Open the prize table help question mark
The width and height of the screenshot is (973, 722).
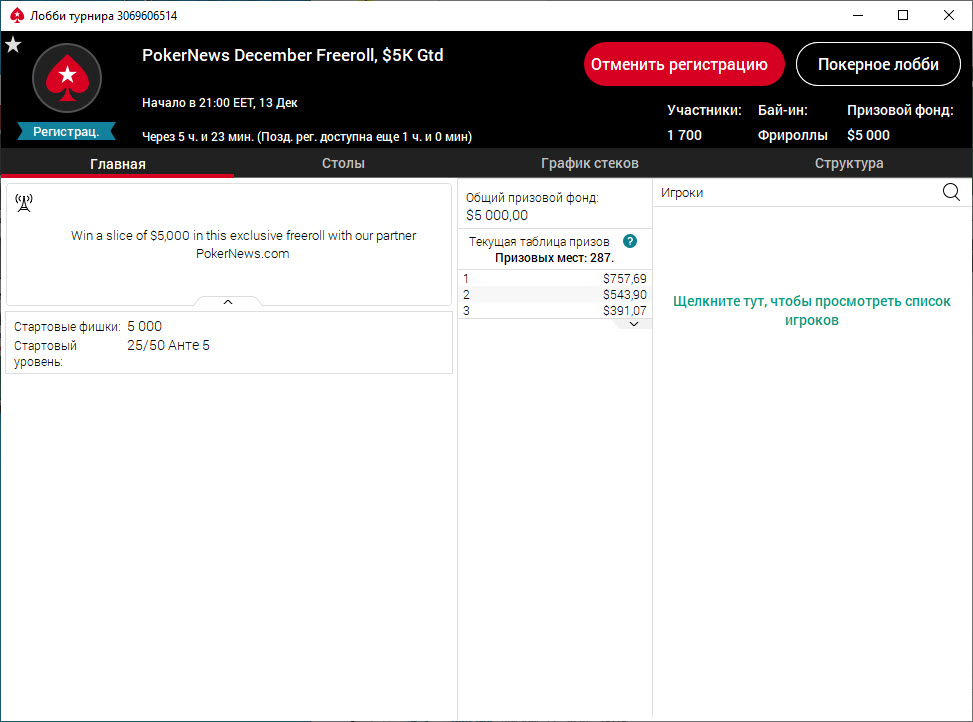pos(630,241)
